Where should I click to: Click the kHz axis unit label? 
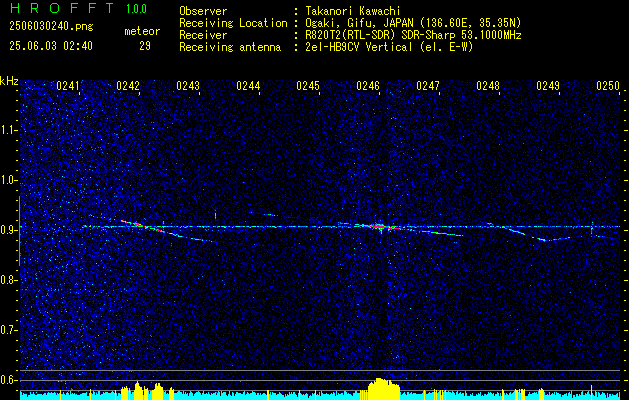[x=9, y=81]
